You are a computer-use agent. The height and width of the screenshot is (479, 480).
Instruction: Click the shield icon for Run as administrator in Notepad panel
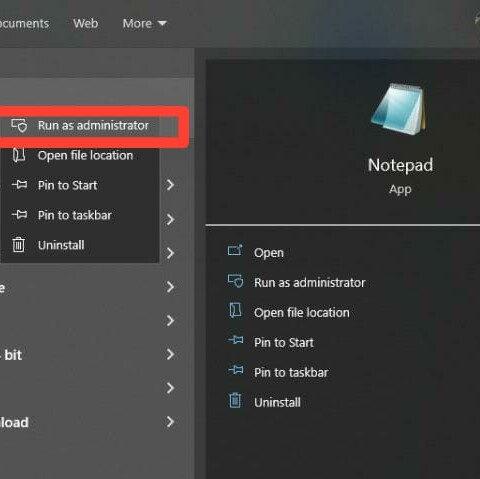pyautogui.click(x=235, y=281)
